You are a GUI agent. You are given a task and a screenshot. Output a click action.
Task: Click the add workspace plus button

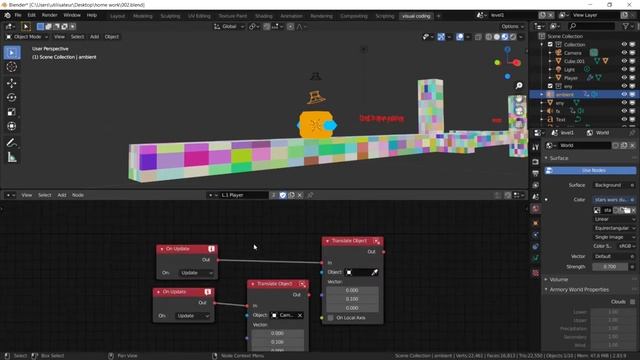tap(439, 16)
